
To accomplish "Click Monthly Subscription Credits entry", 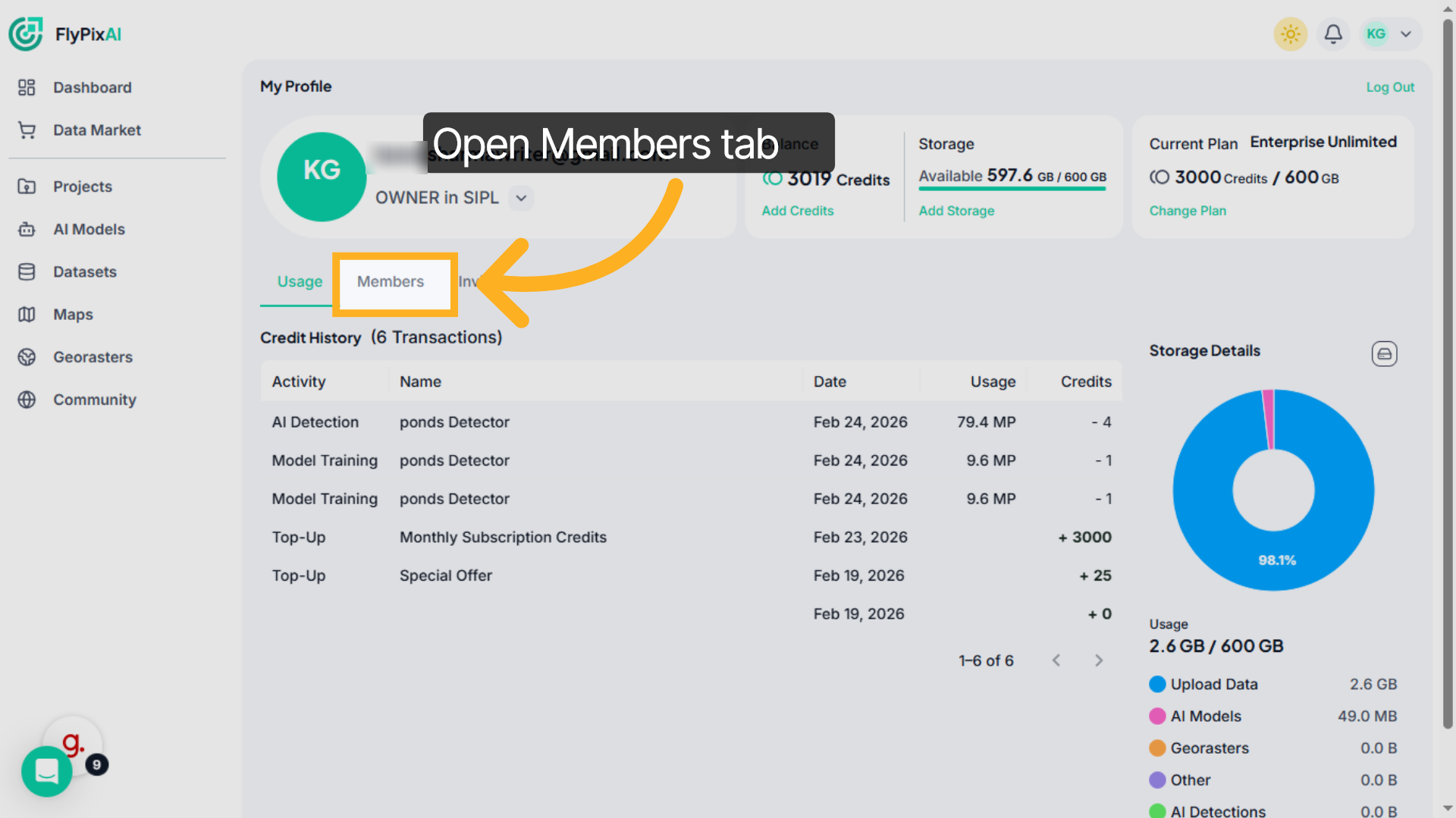I will (503, 537).
